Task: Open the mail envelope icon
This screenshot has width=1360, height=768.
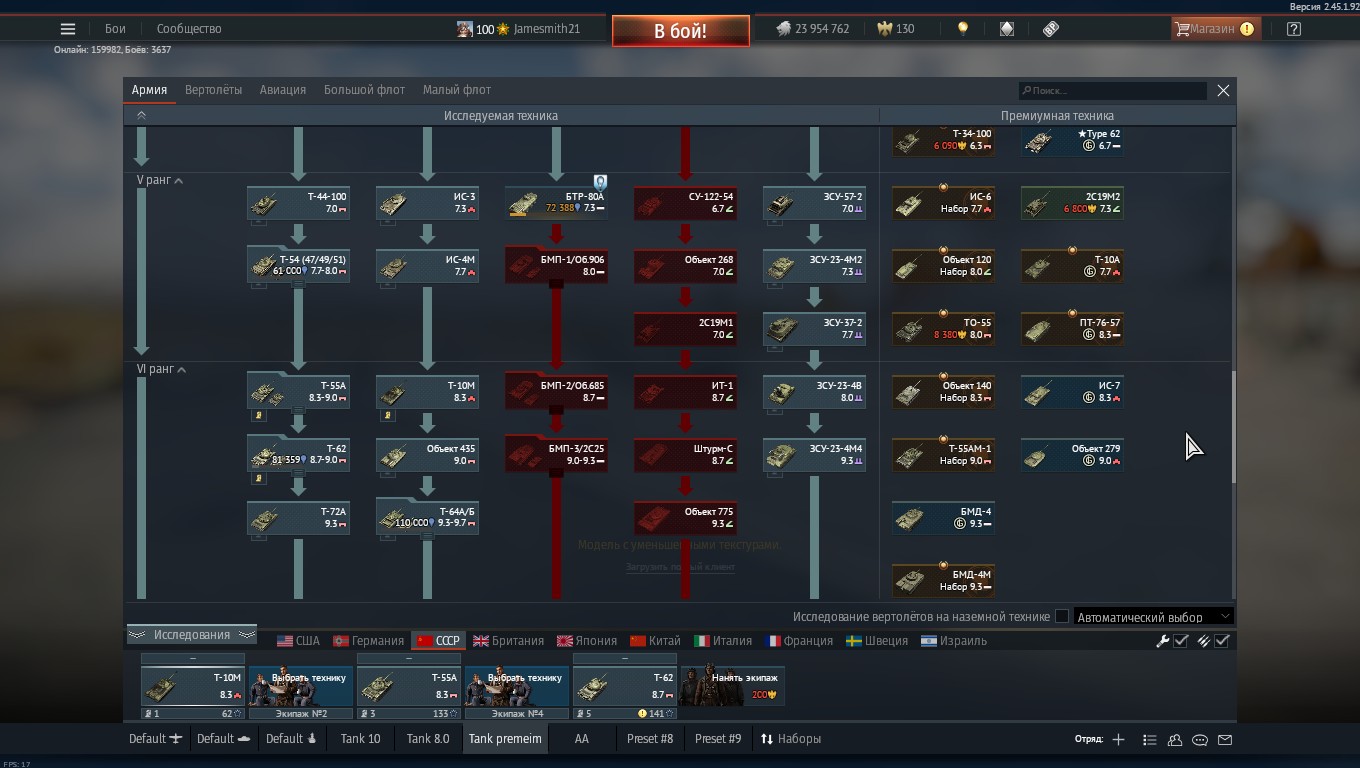Action: coord(1225,740)
